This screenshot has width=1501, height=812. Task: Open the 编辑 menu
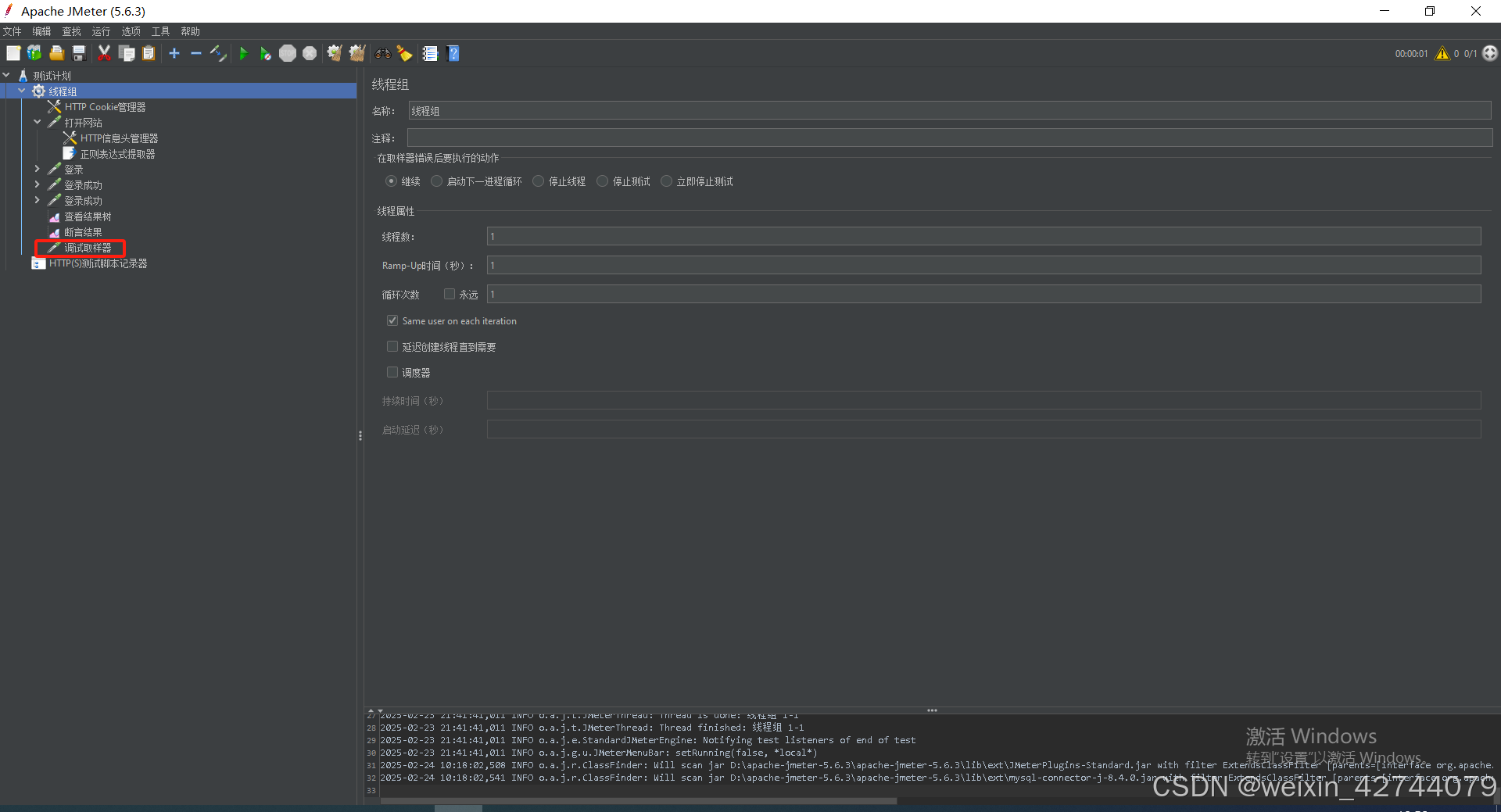click(x=41, y=31)
